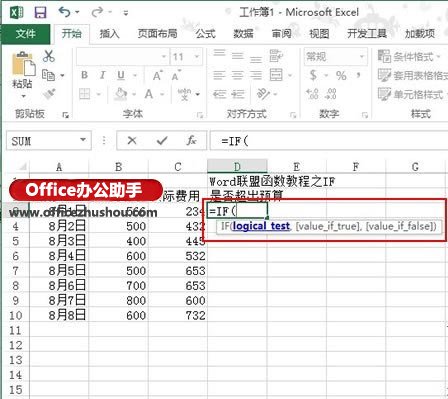Image resolution: width=448 pixels, height=399 pixels.
Task: Click the Borders icon
Action: click(84, 94)
